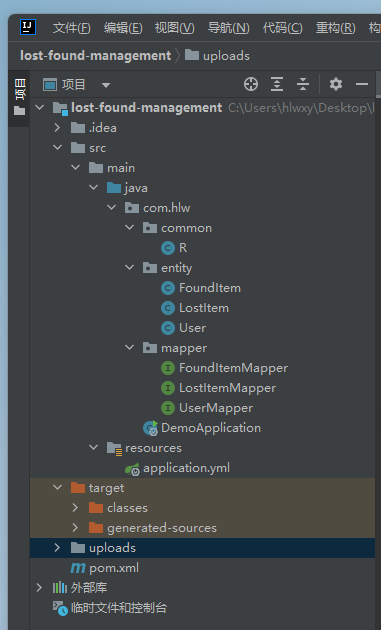Select the LostItemMapper interface name
Image resolution: width=381 pixels, height=630 pixels.
coord(227,388)
